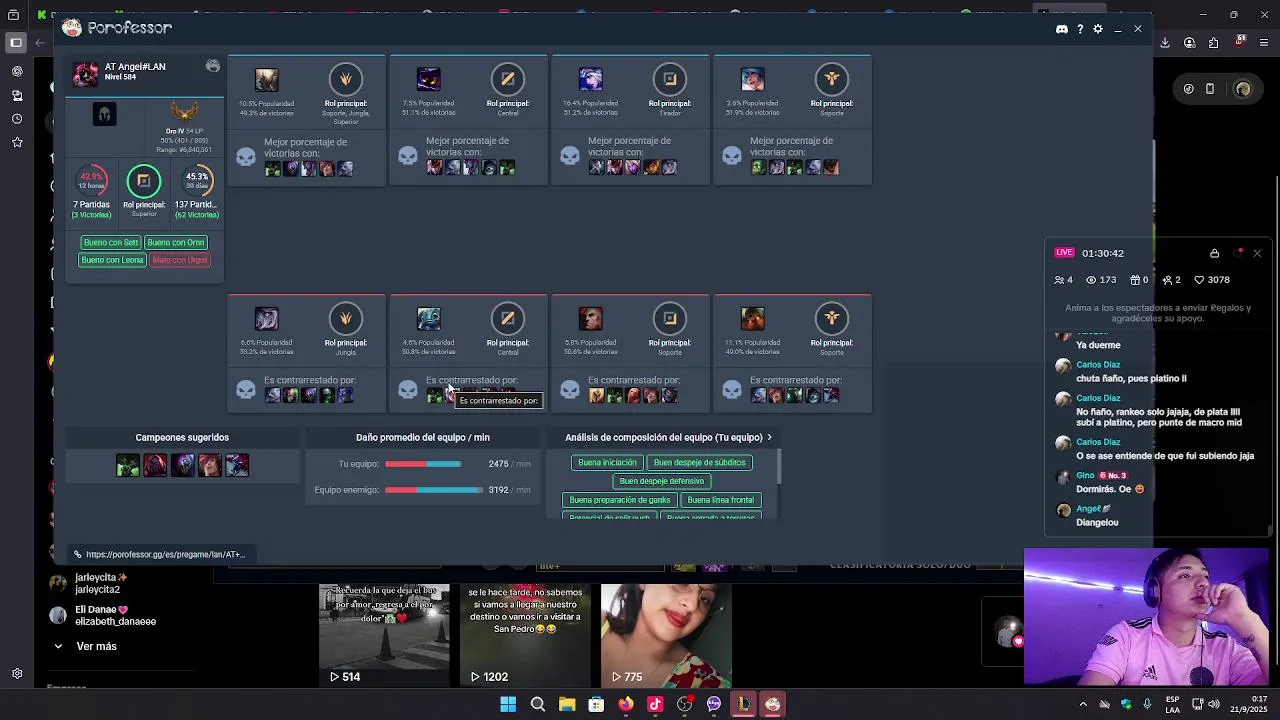The image size is (1280, 720).
Task: Click Soporte role icon on fourth ally card
Action: point(832,79)
